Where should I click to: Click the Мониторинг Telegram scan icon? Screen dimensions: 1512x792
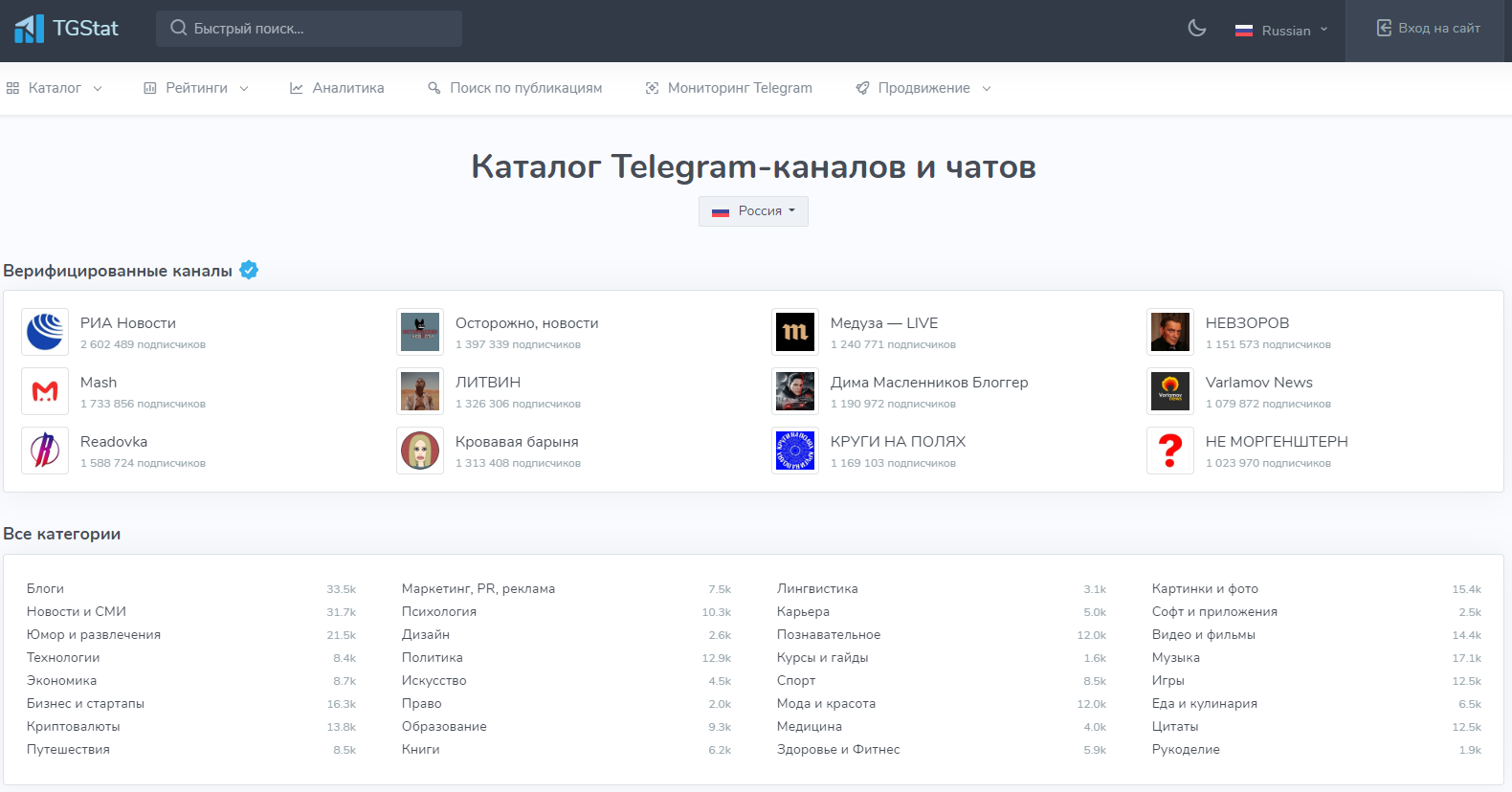652,88
